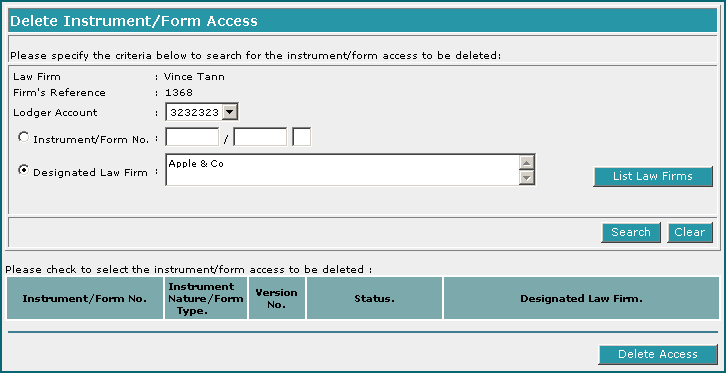Click the text area scroll up arrow
This screenshot has width=726, height=373.
(x=527, y=162)
